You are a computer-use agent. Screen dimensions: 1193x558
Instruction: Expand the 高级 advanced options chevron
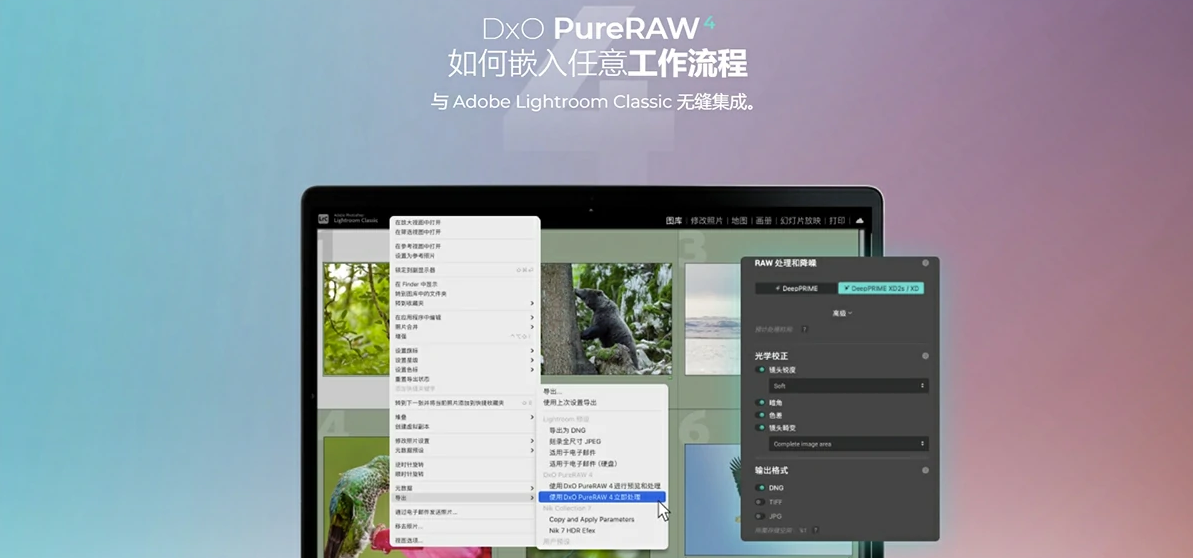[x=842, y=313]
